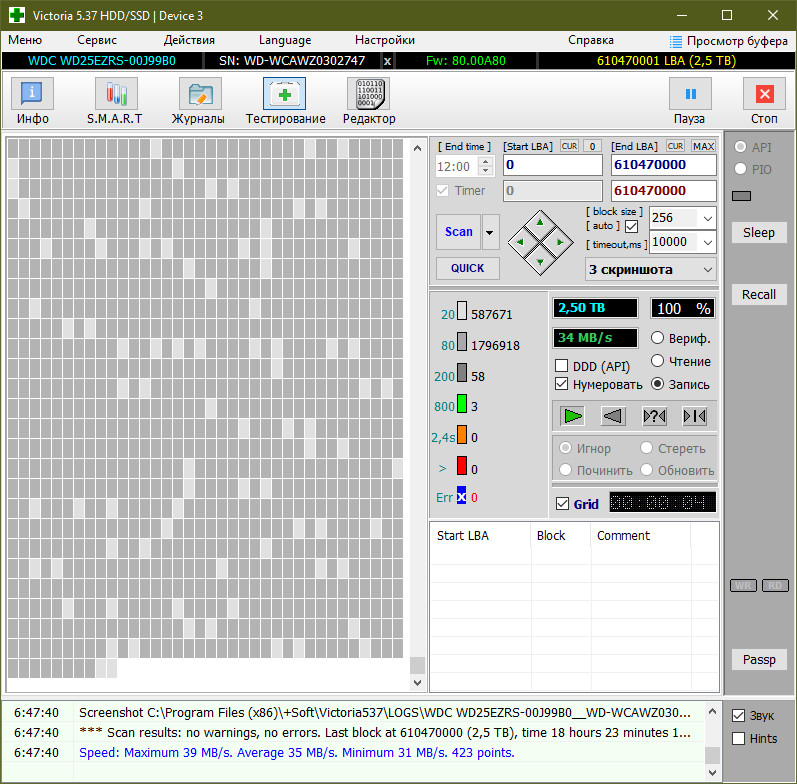Open the Редактор hex editor icon
This screenshot has width=797, height=784.
(x=368, y=95)
